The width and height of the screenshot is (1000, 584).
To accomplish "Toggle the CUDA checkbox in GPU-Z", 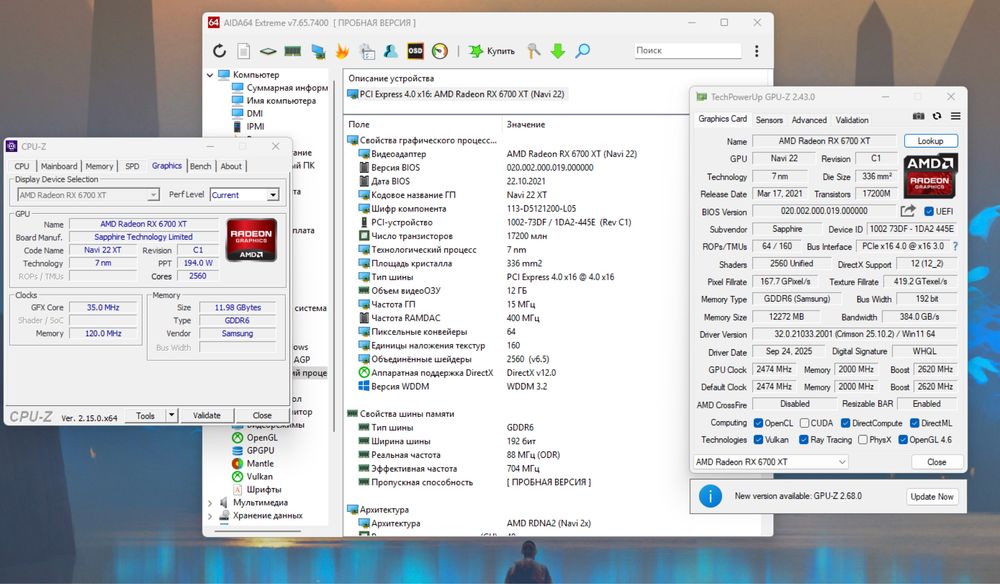I will point(804,423).
